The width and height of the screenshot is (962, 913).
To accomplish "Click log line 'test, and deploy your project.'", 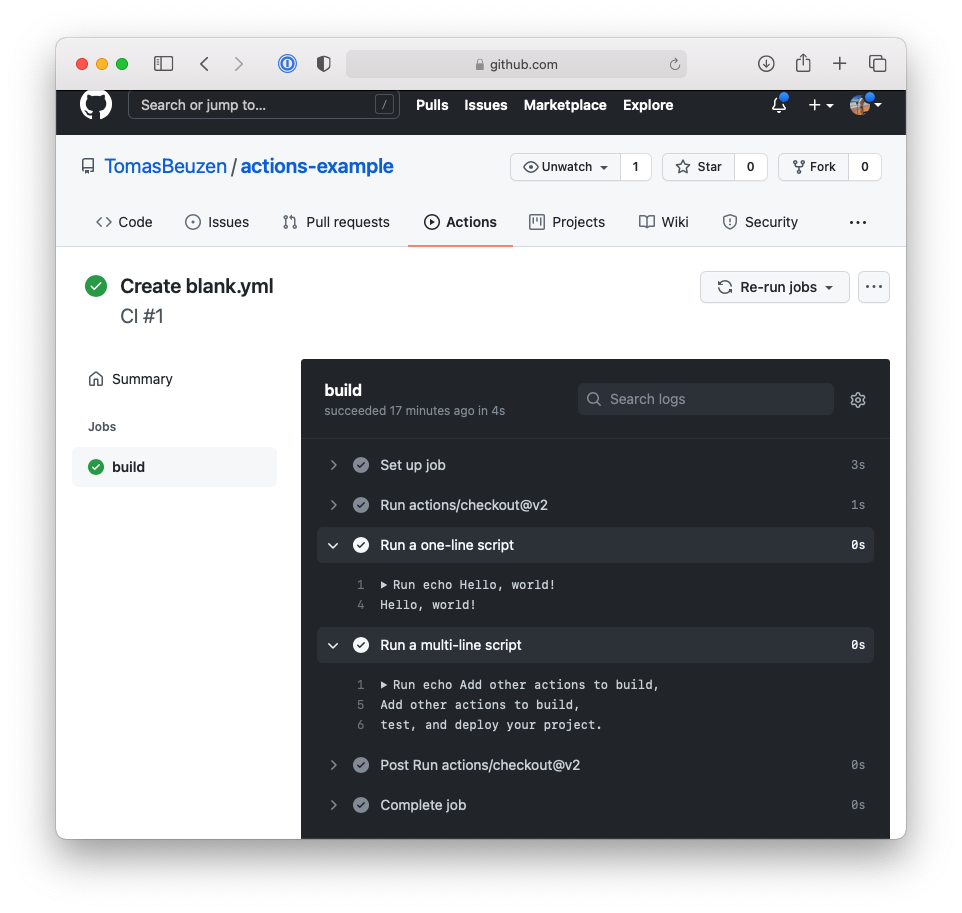I will coord(491,725).
